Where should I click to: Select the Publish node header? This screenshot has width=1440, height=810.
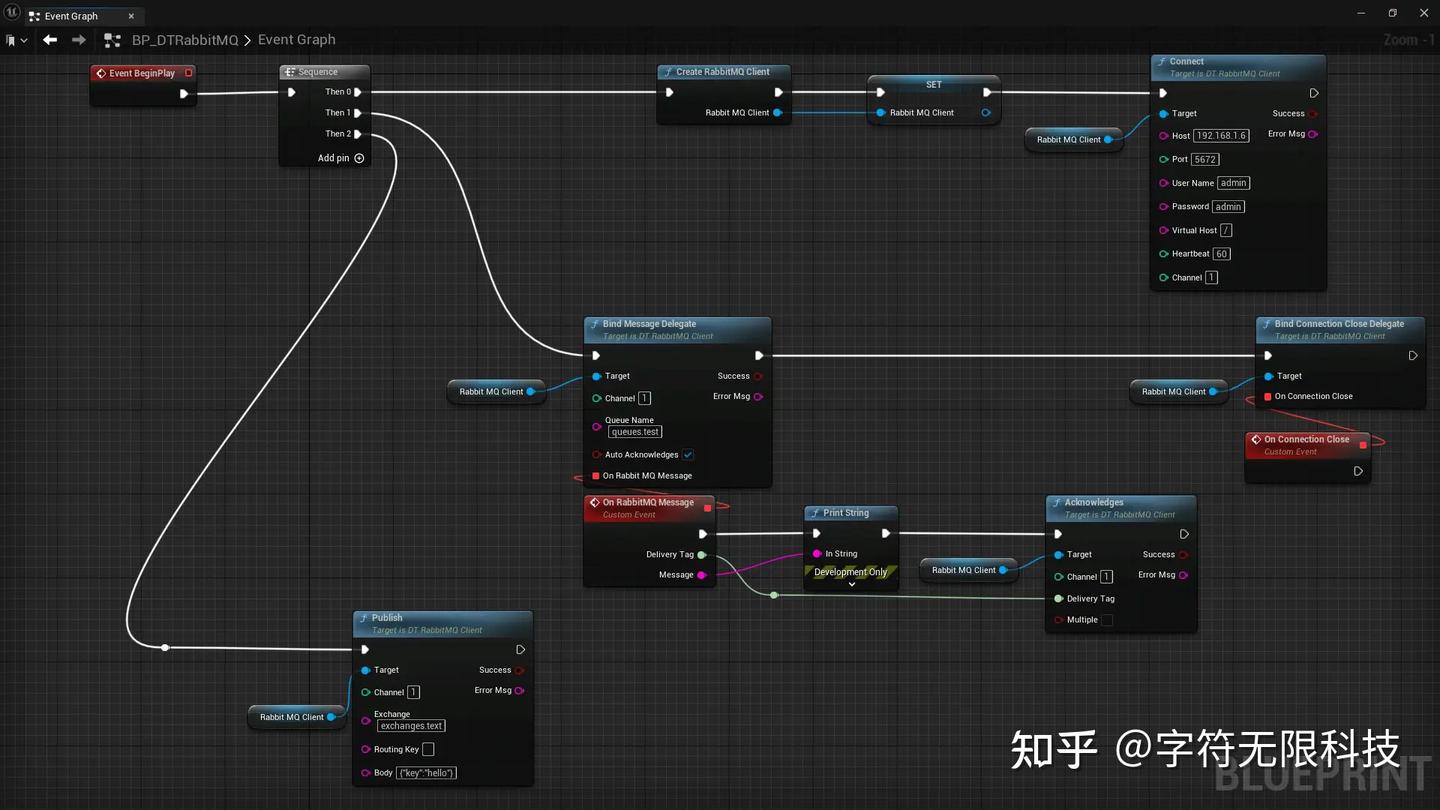[x=443, y=623]
